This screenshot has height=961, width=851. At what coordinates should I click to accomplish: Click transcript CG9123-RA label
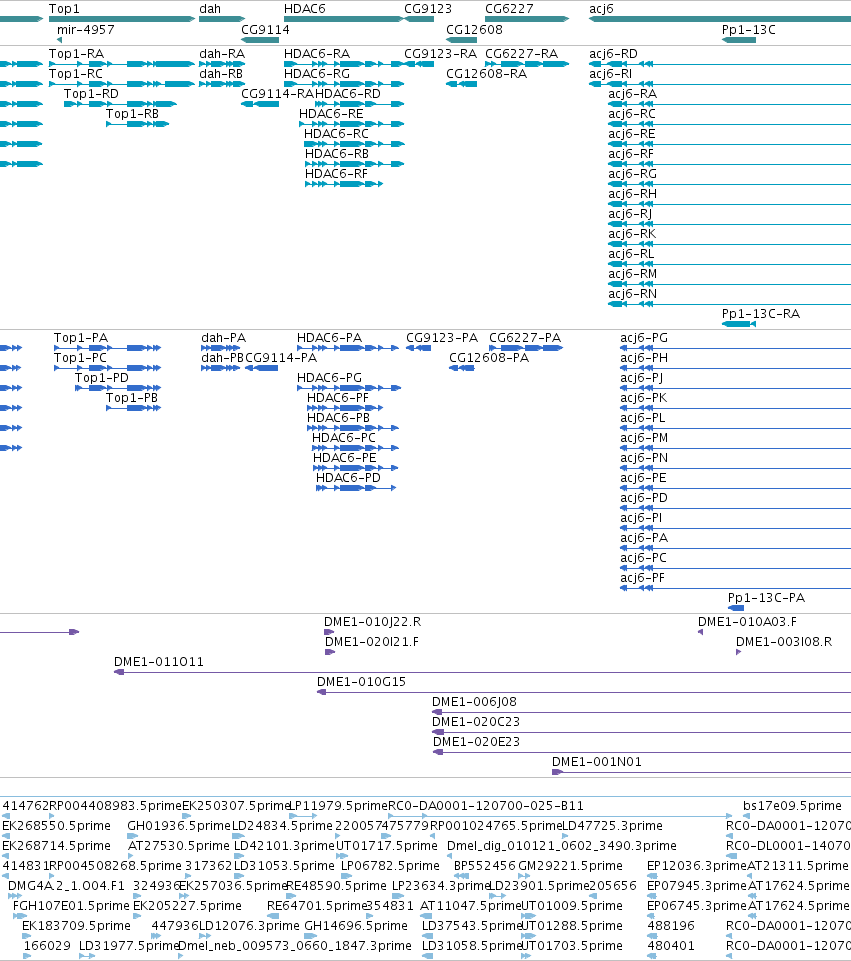pos(440,53)
